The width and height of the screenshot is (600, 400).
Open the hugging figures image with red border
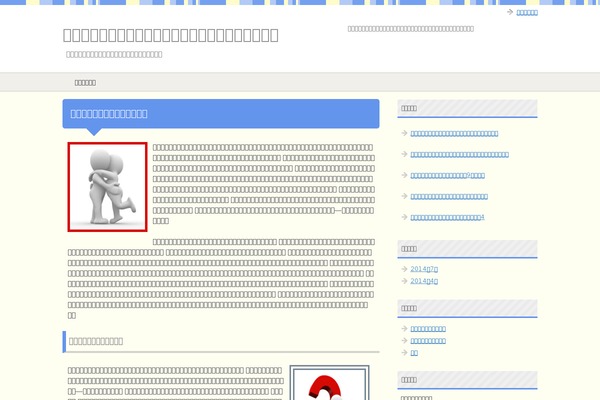coord(108,187)
